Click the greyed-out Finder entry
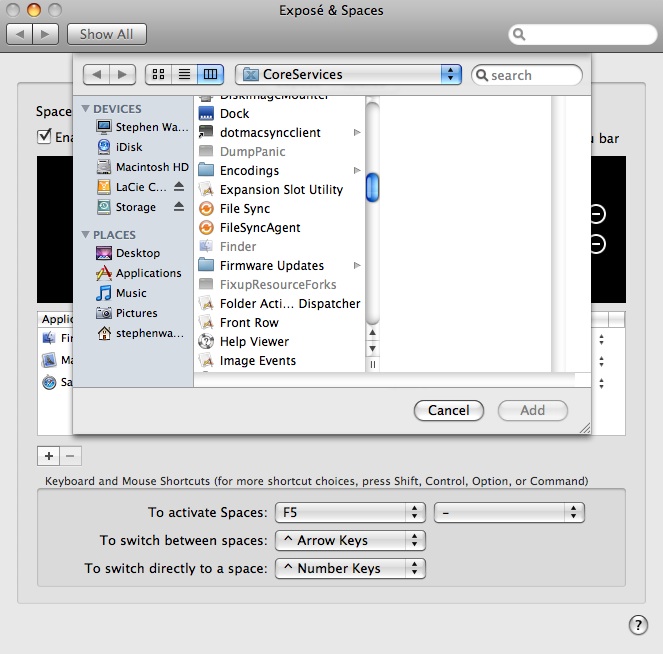 [280, 246]
